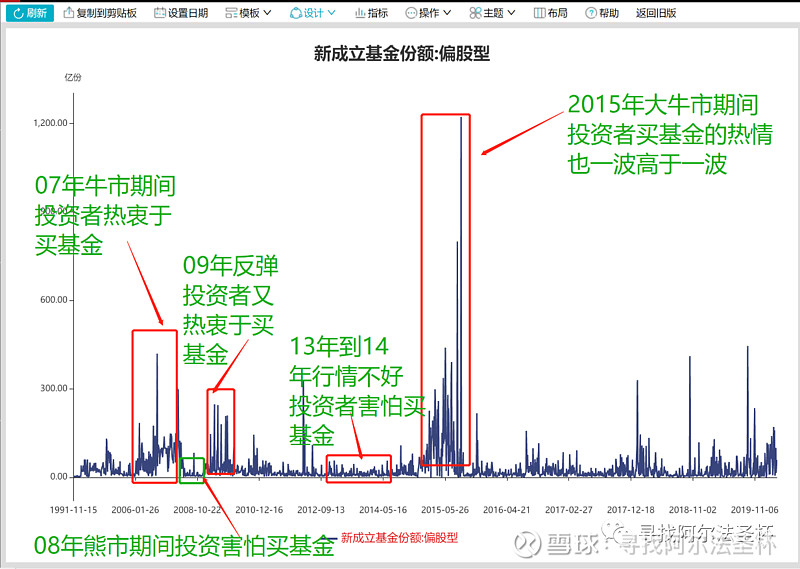The width and height of the screenshot is (800, 569).
Task: Click the 帮助 question mark icon
Action: pos(591,13)
